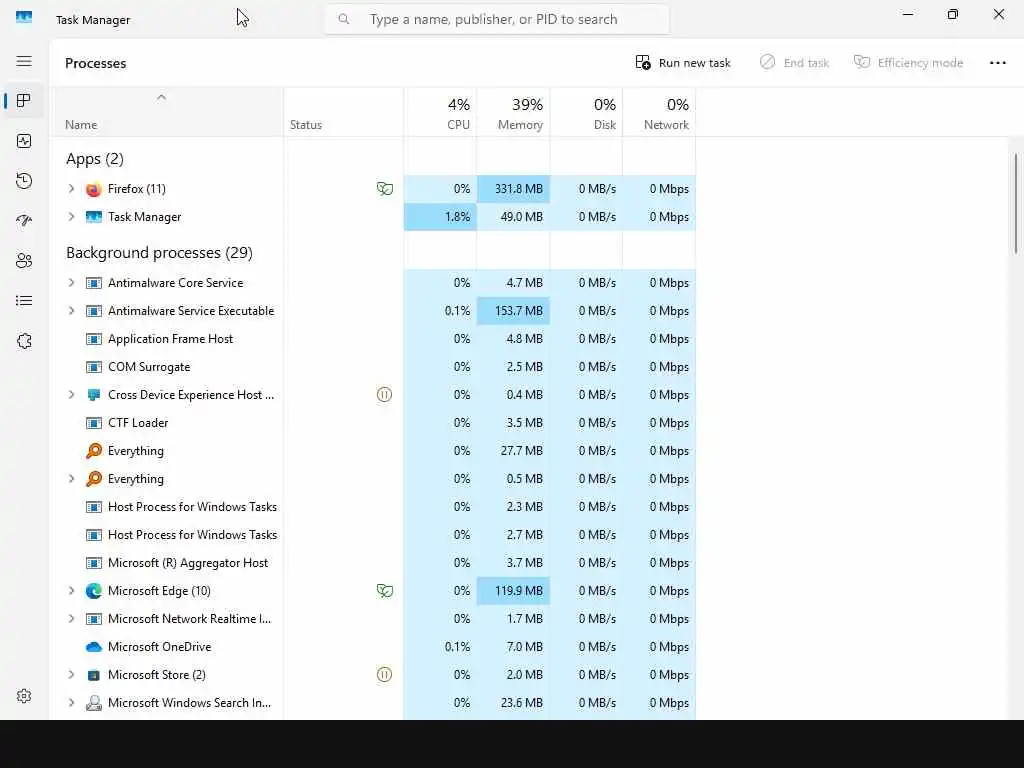Open the Details list sidebar icon

point(24,300)
